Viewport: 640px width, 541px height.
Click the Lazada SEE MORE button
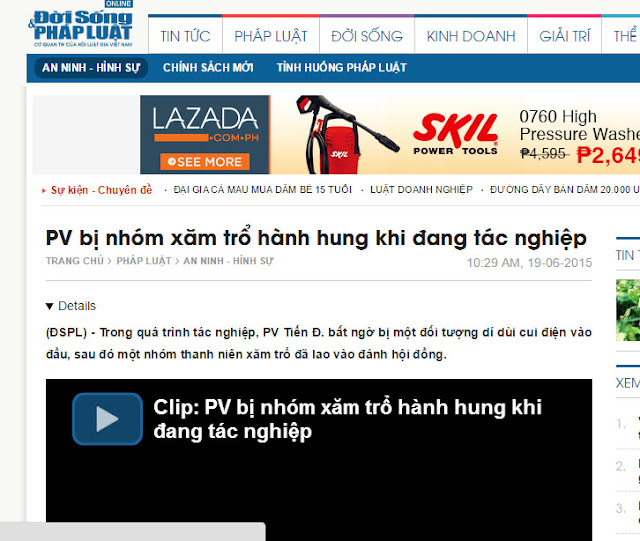(x=205, y=162)
